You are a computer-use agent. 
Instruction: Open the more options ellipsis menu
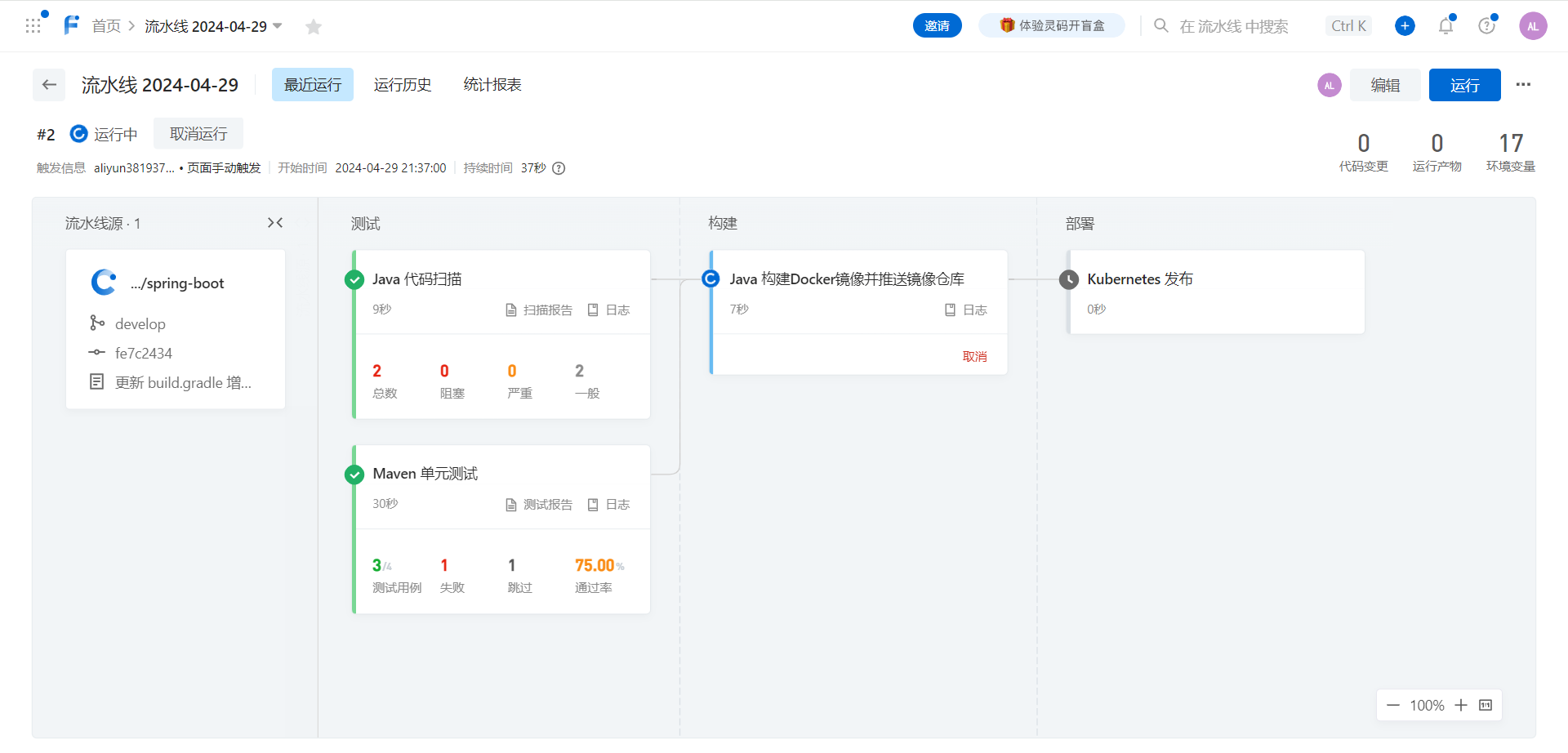pyautogui.click(x=1523, y=84)
